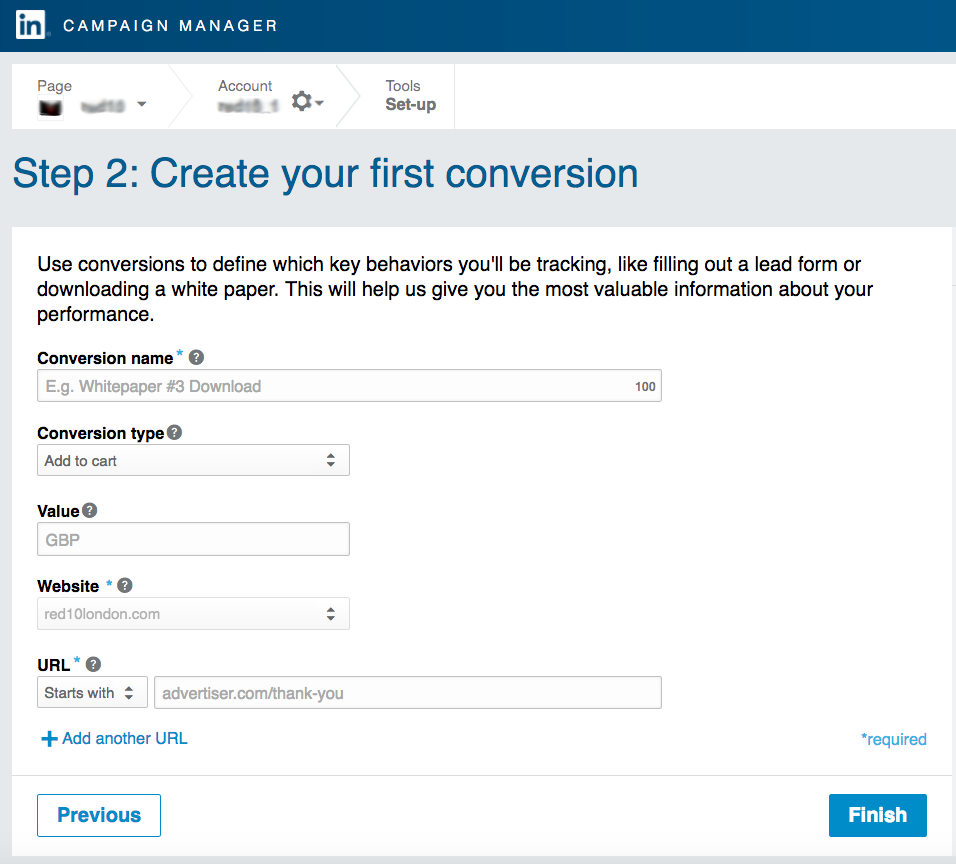
Task: Select the Account breadcrumb item
Action: (246, 96)
